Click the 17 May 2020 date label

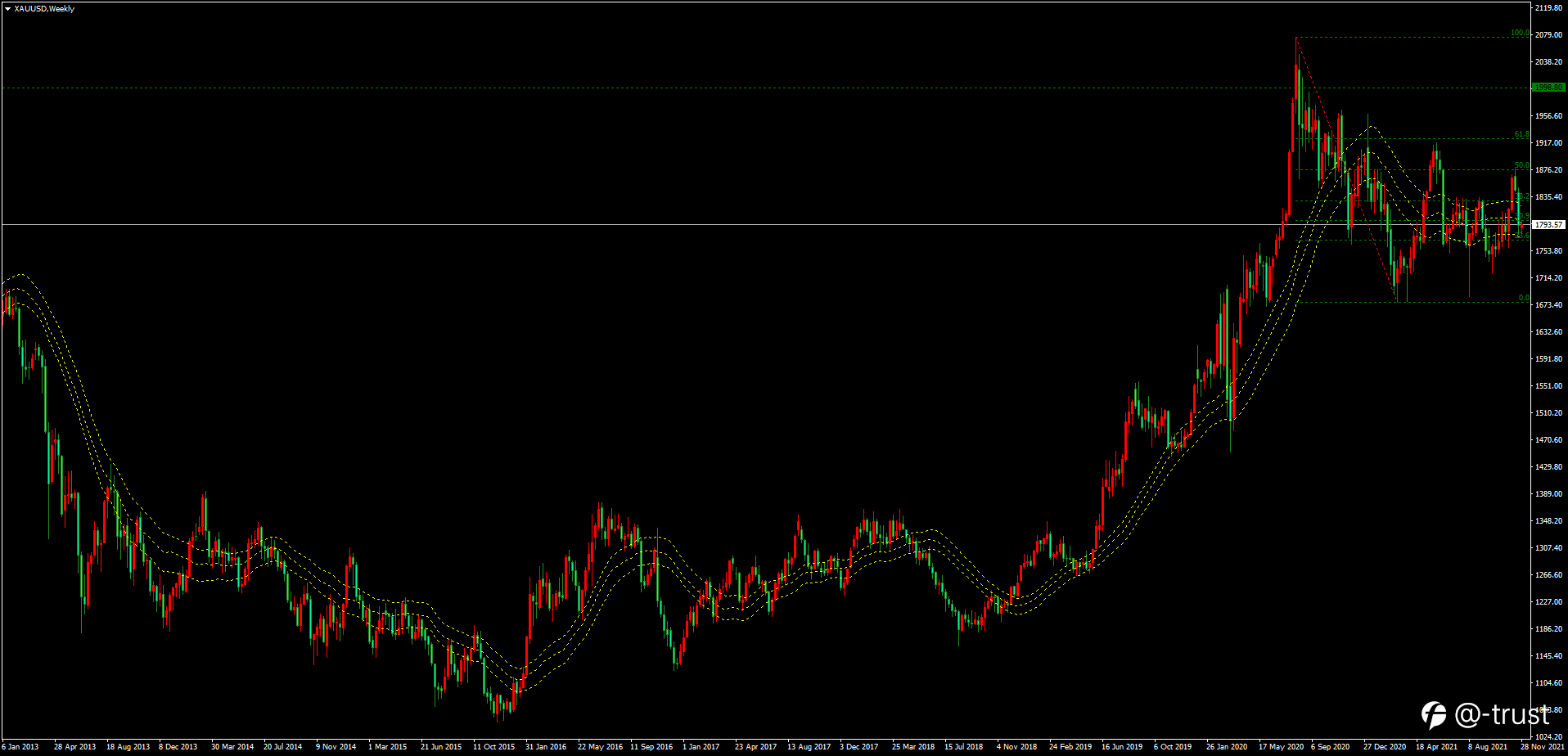(x=1281, y=747)
